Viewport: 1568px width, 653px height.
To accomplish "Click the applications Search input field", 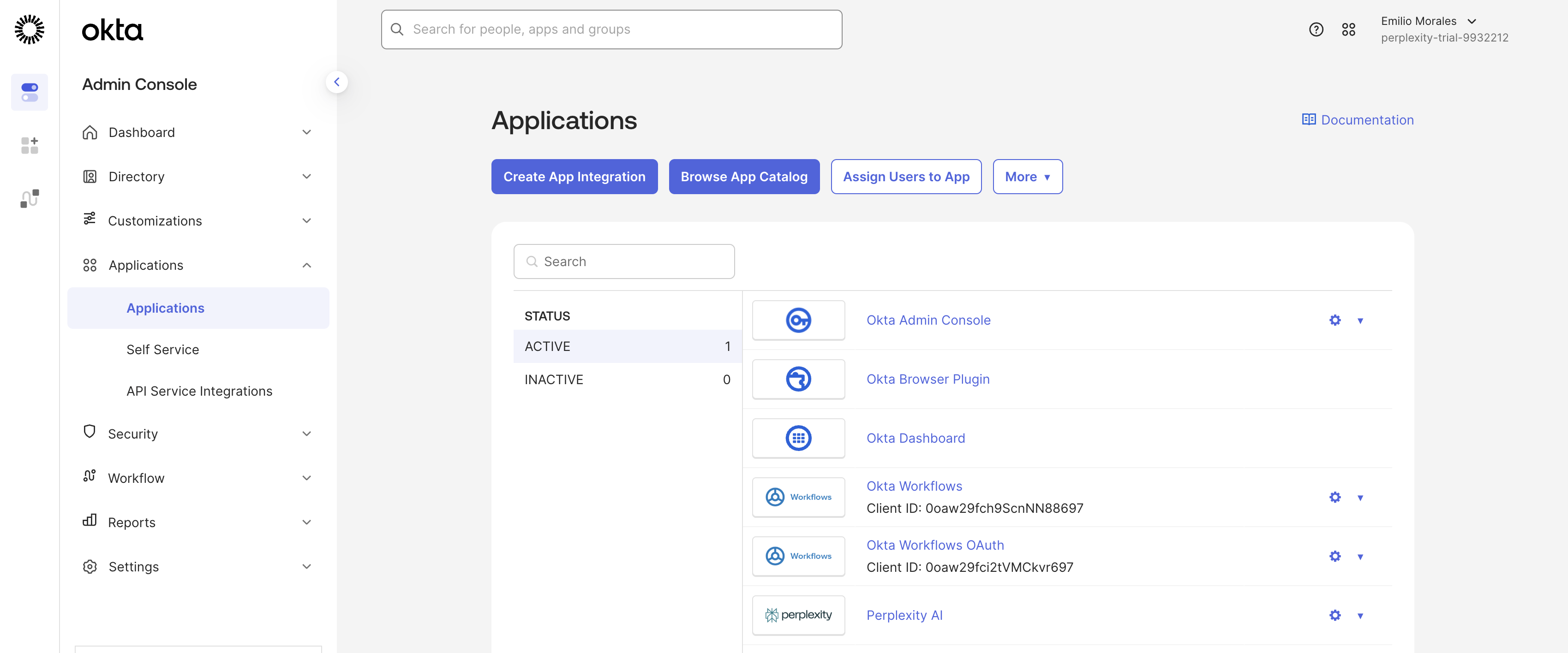I will pos(624,261).
